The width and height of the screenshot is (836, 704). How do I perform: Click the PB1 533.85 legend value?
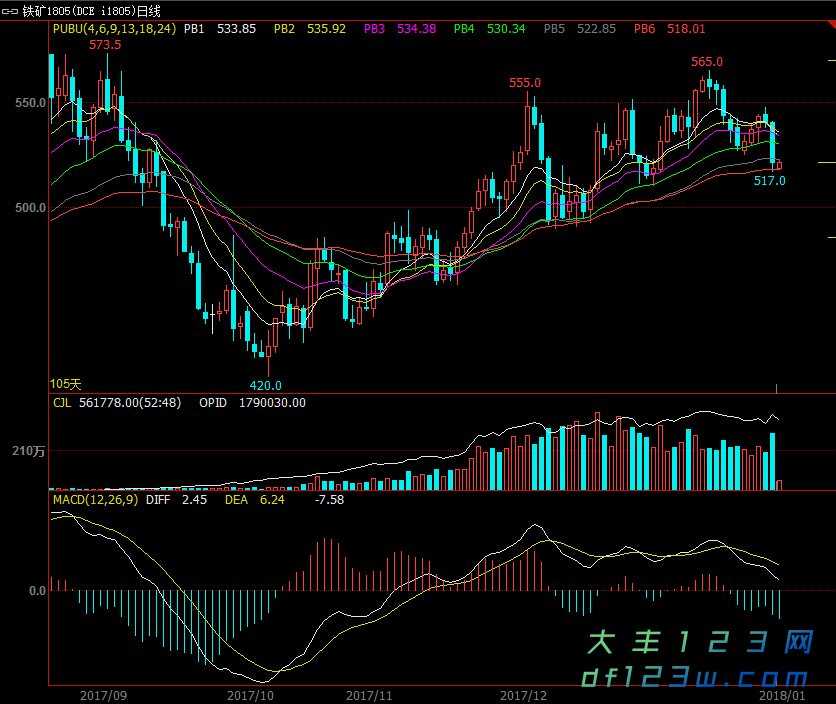click(x=219, y=29)
